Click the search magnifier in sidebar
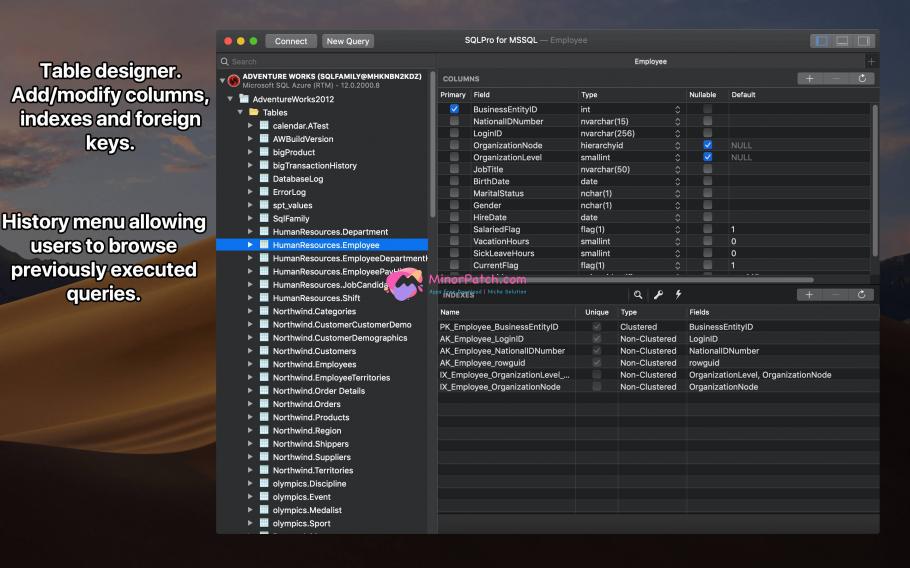This screenshot has height=568, width=910. tap(225, 61)
